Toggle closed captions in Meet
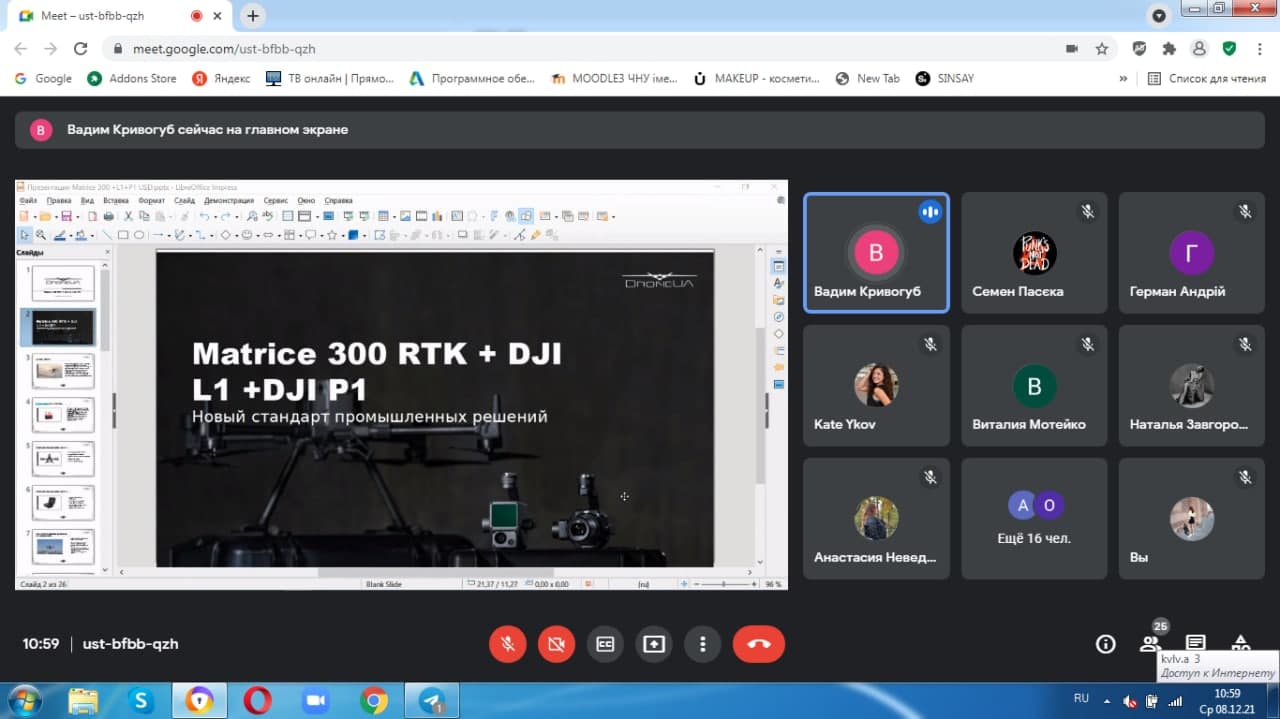The image size is (1280, 719). click(605, 644)
